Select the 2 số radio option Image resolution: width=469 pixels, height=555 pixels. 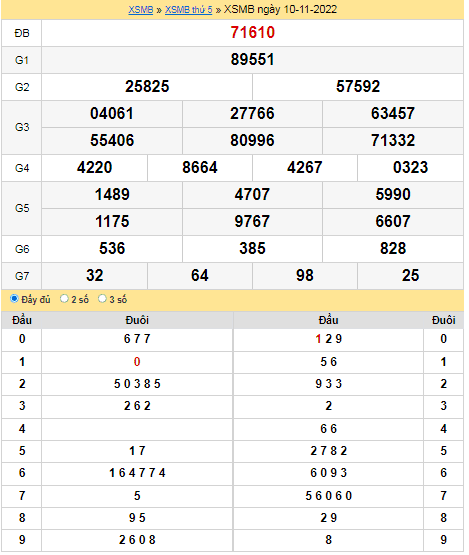tap(64, 299)
